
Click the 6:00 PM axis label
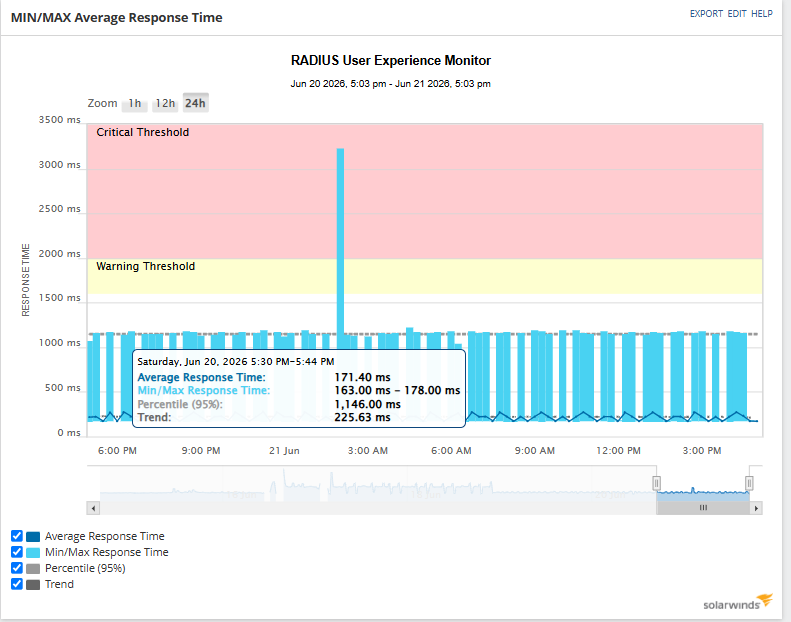pyautogui.click(x=117, y=450)
